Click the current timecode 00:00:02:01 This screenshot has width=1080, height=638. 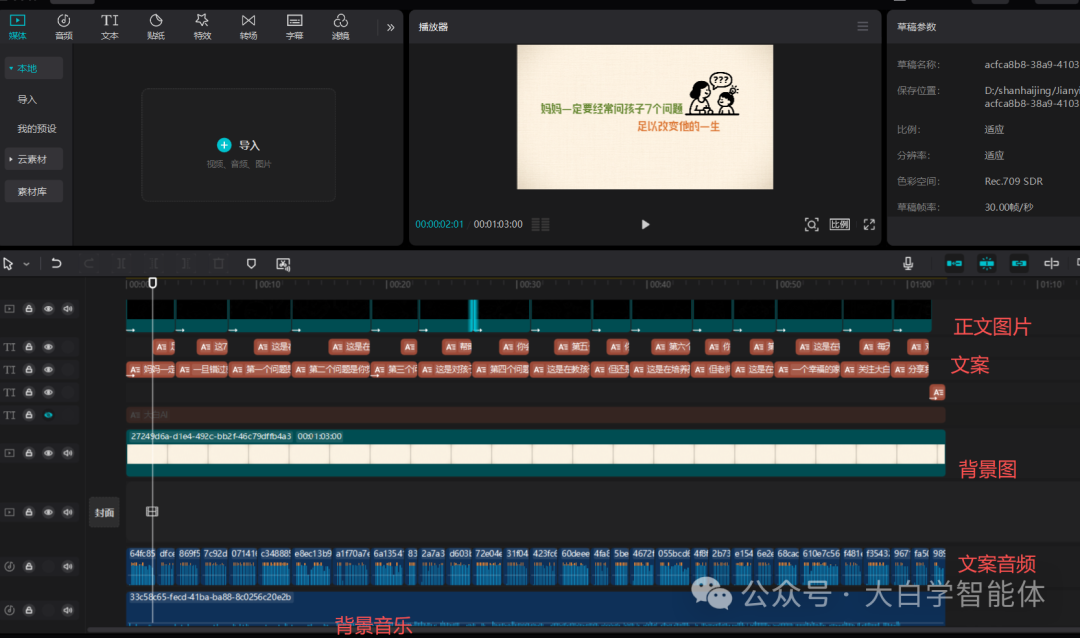tap(439, 225)
